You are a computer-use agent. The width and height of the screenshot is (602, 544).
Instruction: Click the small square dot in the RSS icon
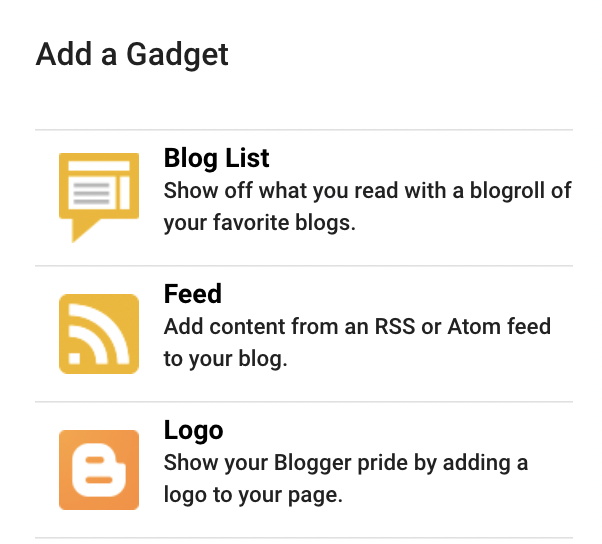pos(74,358)
